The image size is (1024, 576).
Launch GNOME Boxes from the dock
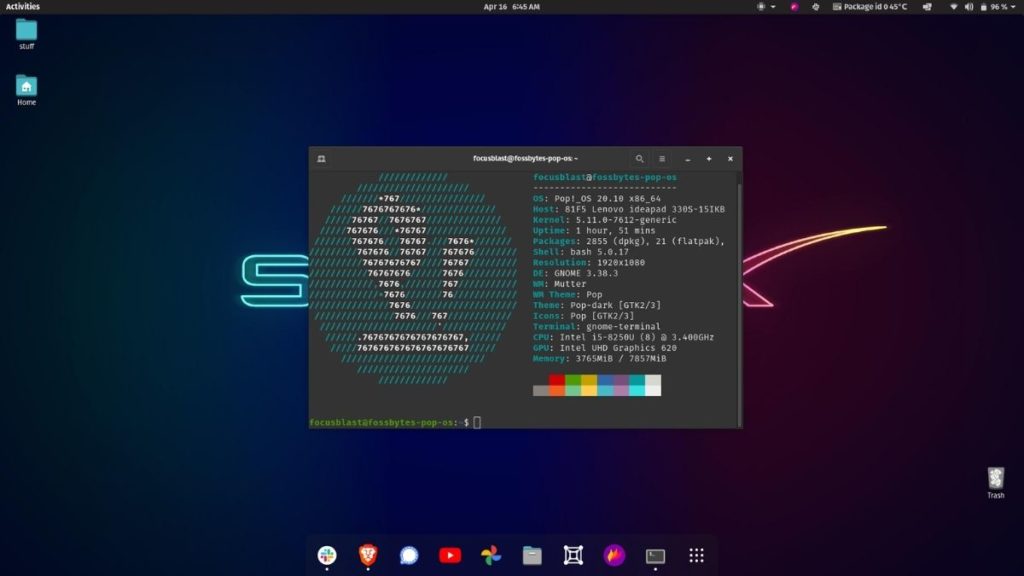pyautogui.click(x=572, y=556)
